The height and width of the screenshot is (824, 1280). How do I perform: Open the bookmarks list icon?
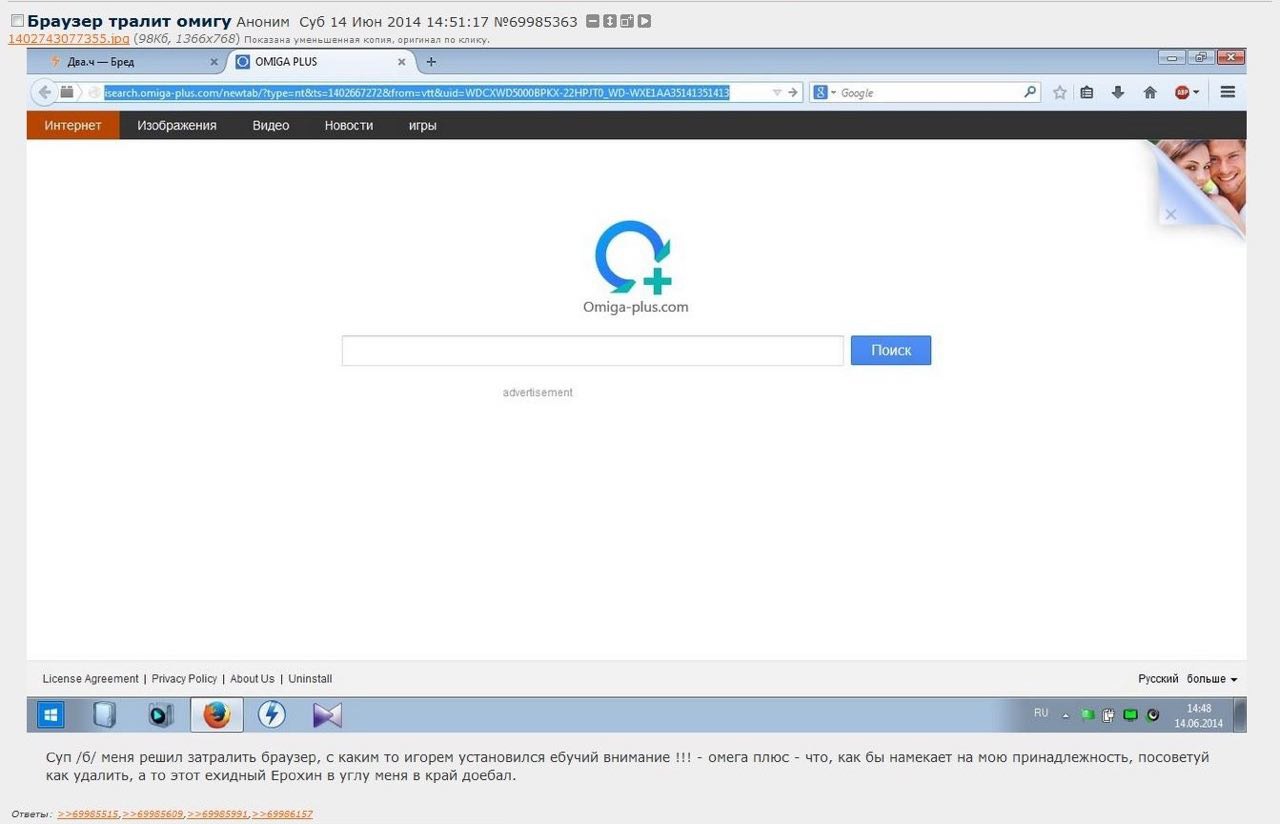click(x=1087, y=92)
